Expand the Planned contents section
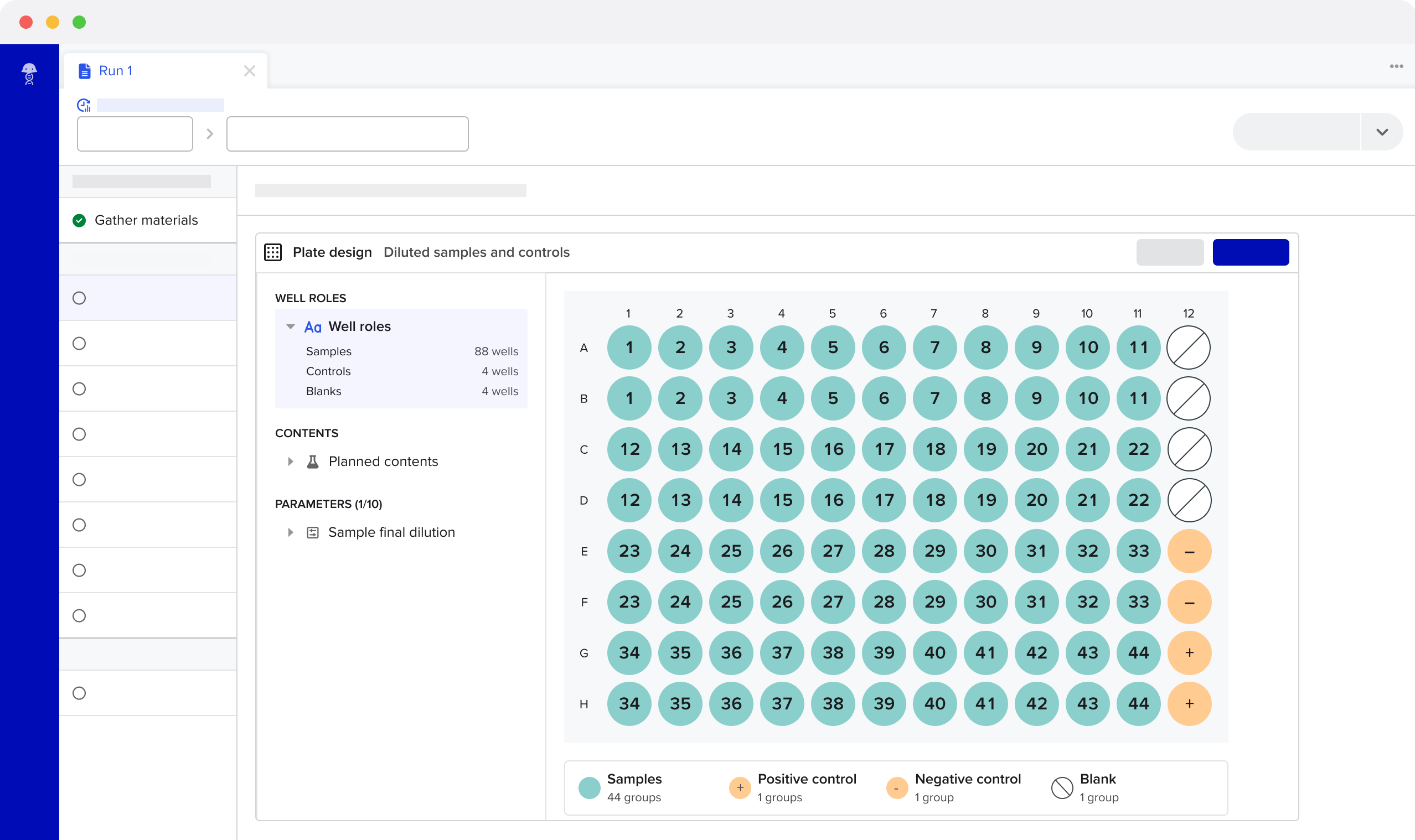This screenshot has height=840, width=1415. (x=291, y=462)
